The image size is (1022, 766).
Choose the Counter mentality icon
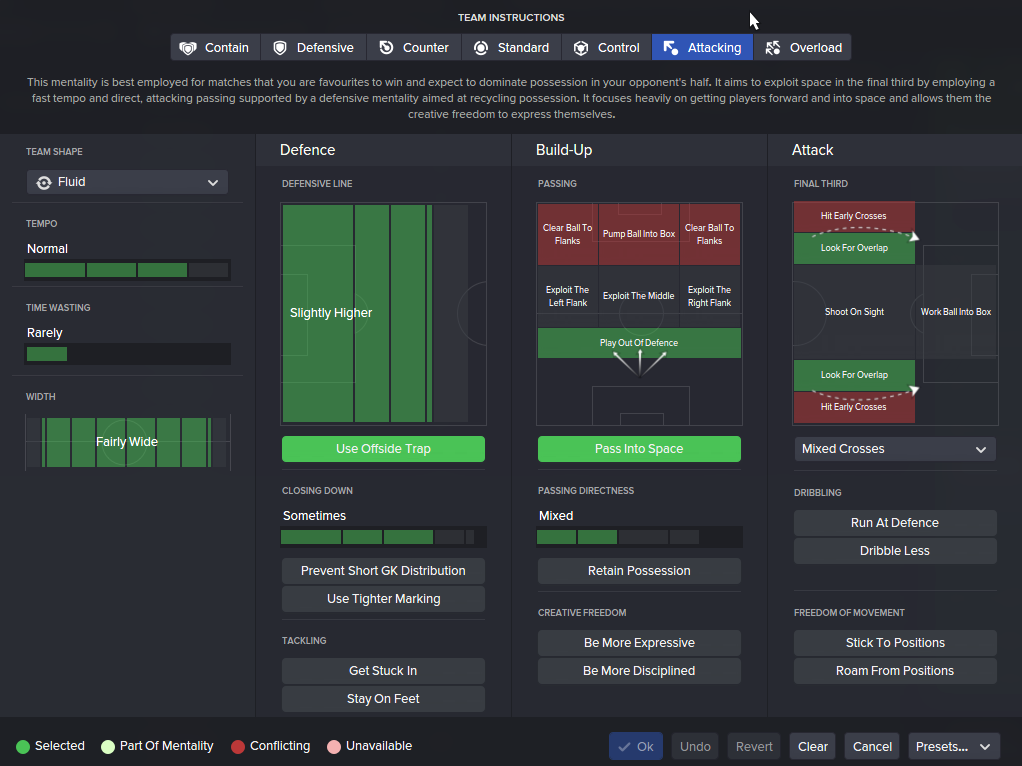coord(386,48)
